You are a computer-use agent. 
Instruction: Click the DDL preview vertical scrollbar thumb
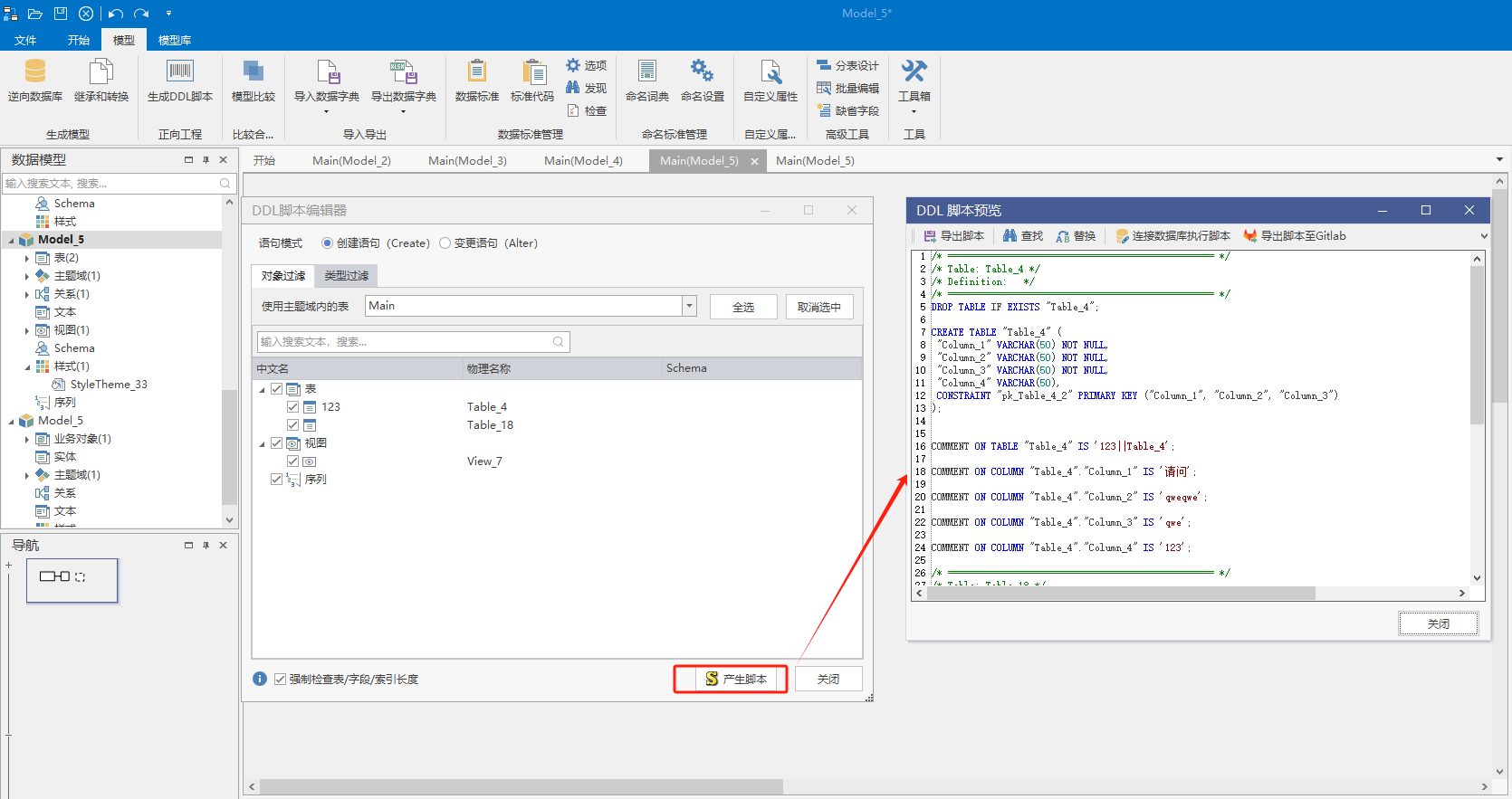click(x=1477, y=345)
